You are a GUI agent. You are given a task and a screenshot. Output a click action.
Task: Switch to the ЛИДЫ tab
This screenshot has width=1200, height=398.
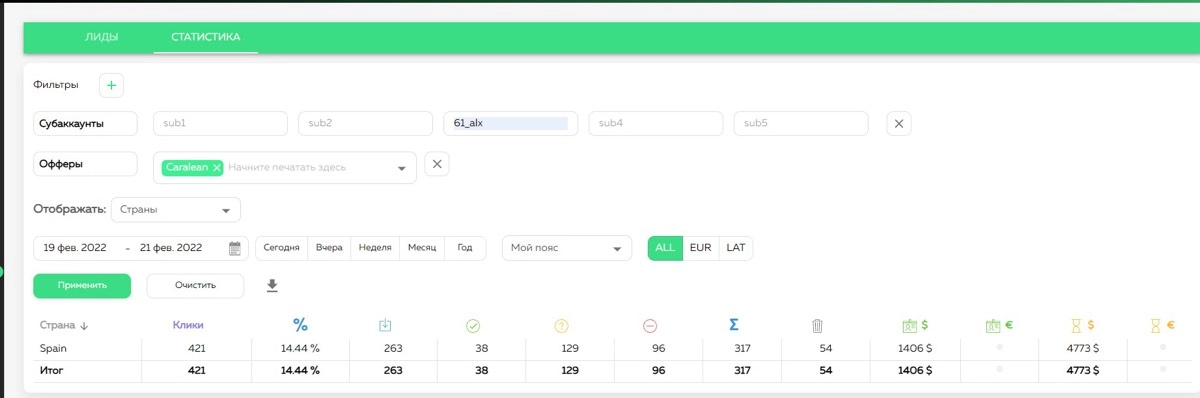[102, 37]
